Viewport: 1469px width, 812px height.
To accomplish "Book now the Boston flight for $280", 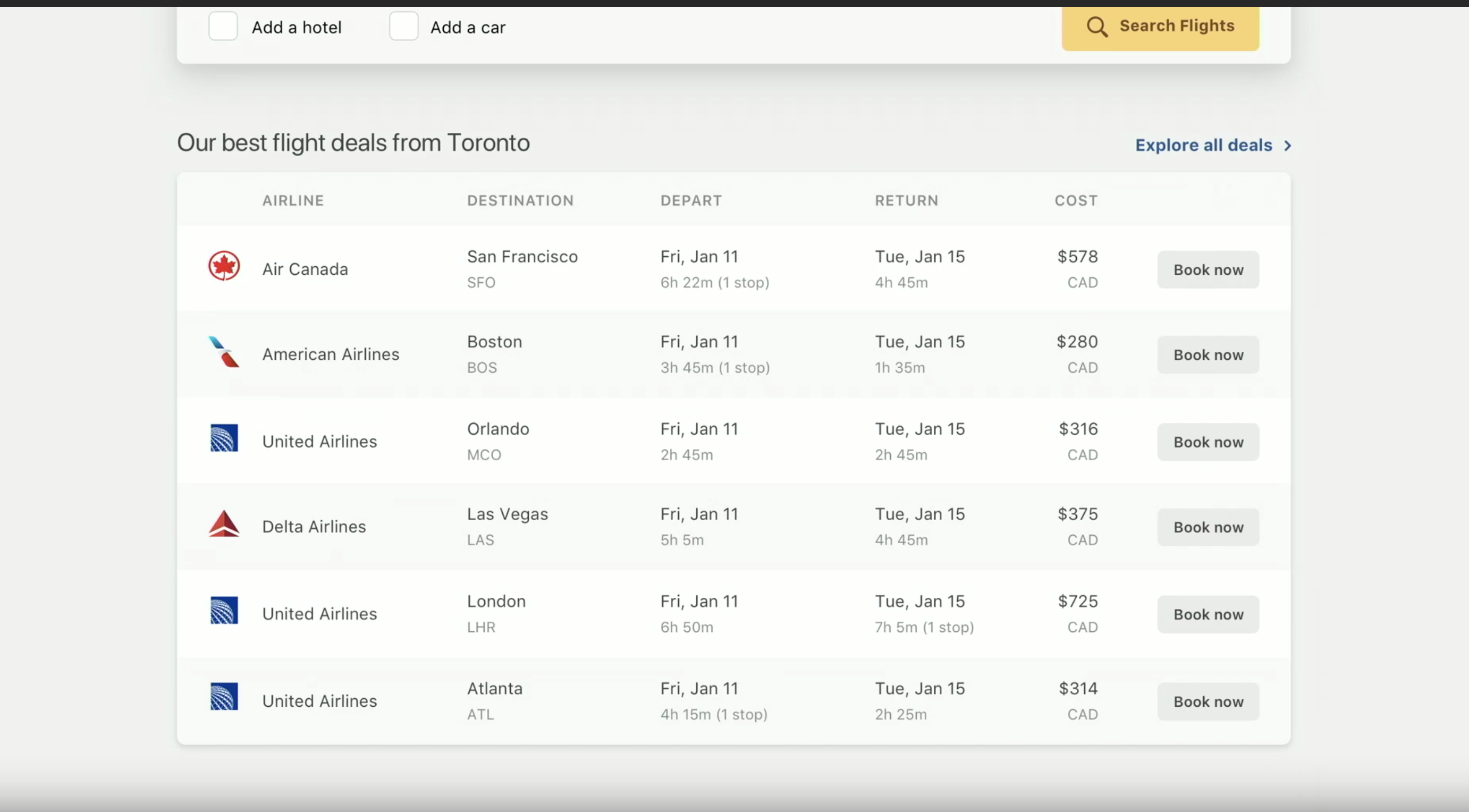I will (1208, 354).
